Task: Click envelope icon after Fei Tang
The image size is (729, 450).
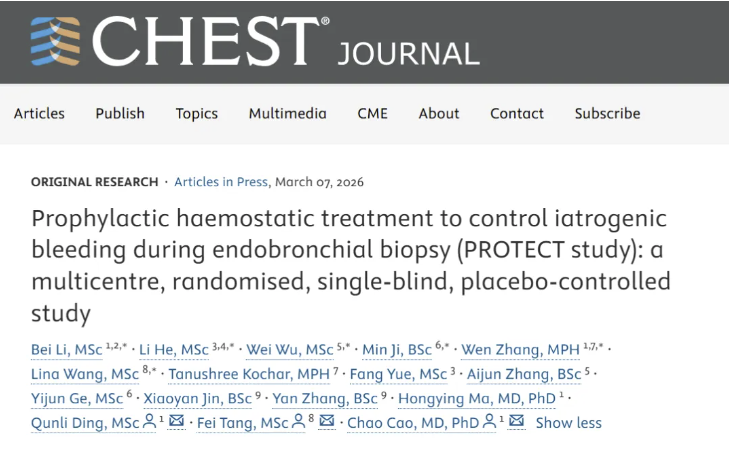Action: 326,422
